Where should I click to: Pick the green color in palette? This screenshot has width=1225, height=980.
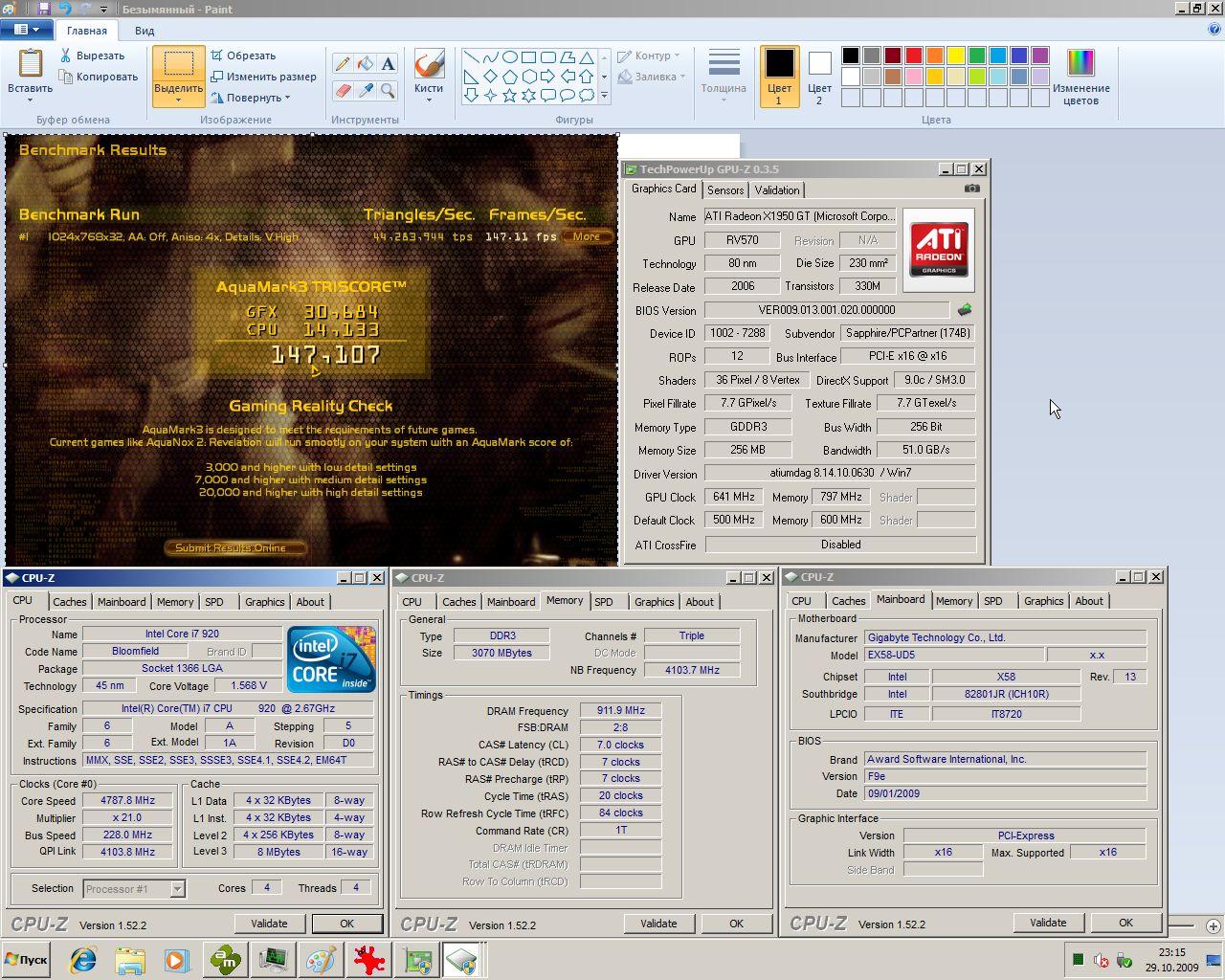coord(977,56)
